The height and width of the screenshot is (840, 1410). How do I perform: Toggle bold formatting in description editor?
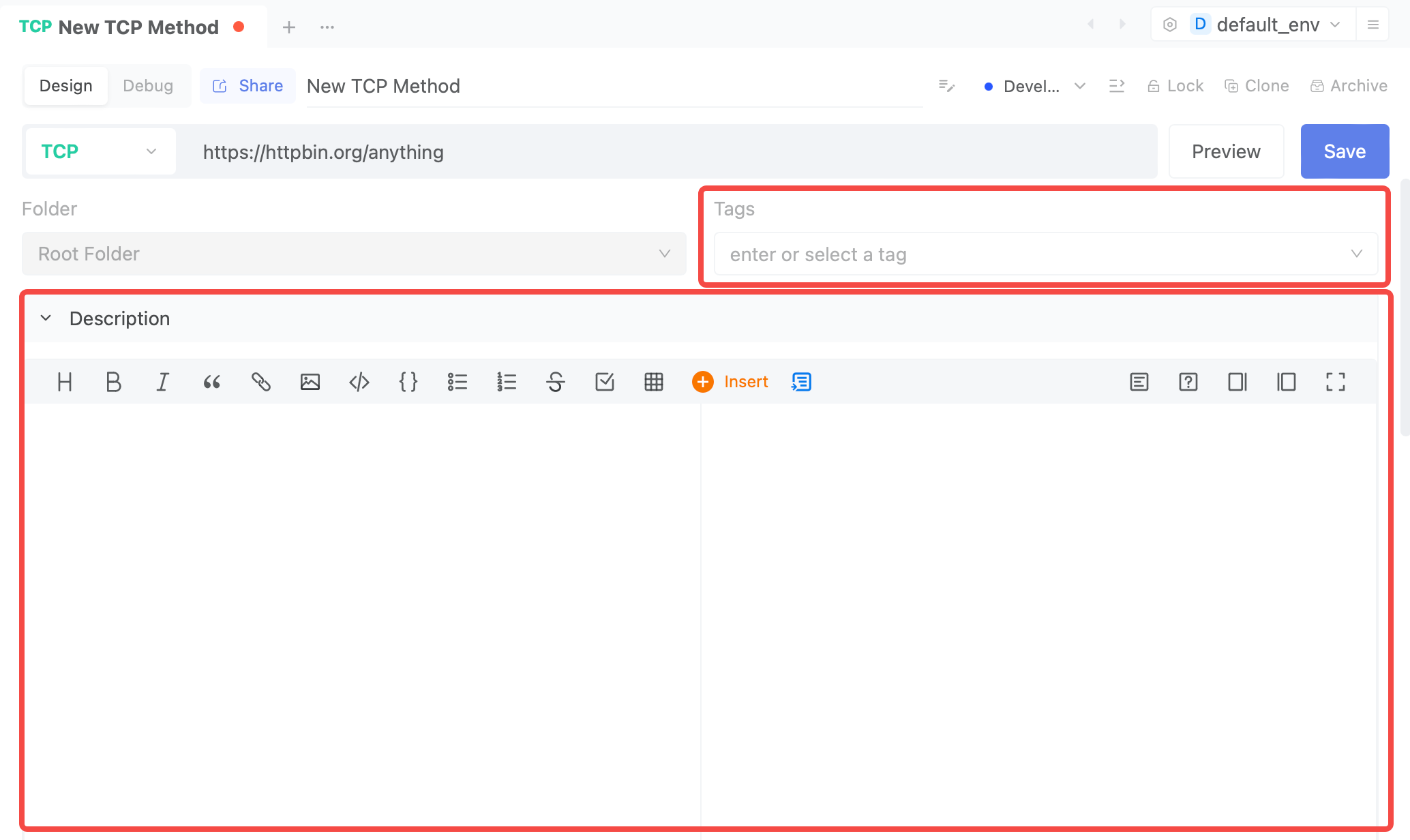coord(114,382)
